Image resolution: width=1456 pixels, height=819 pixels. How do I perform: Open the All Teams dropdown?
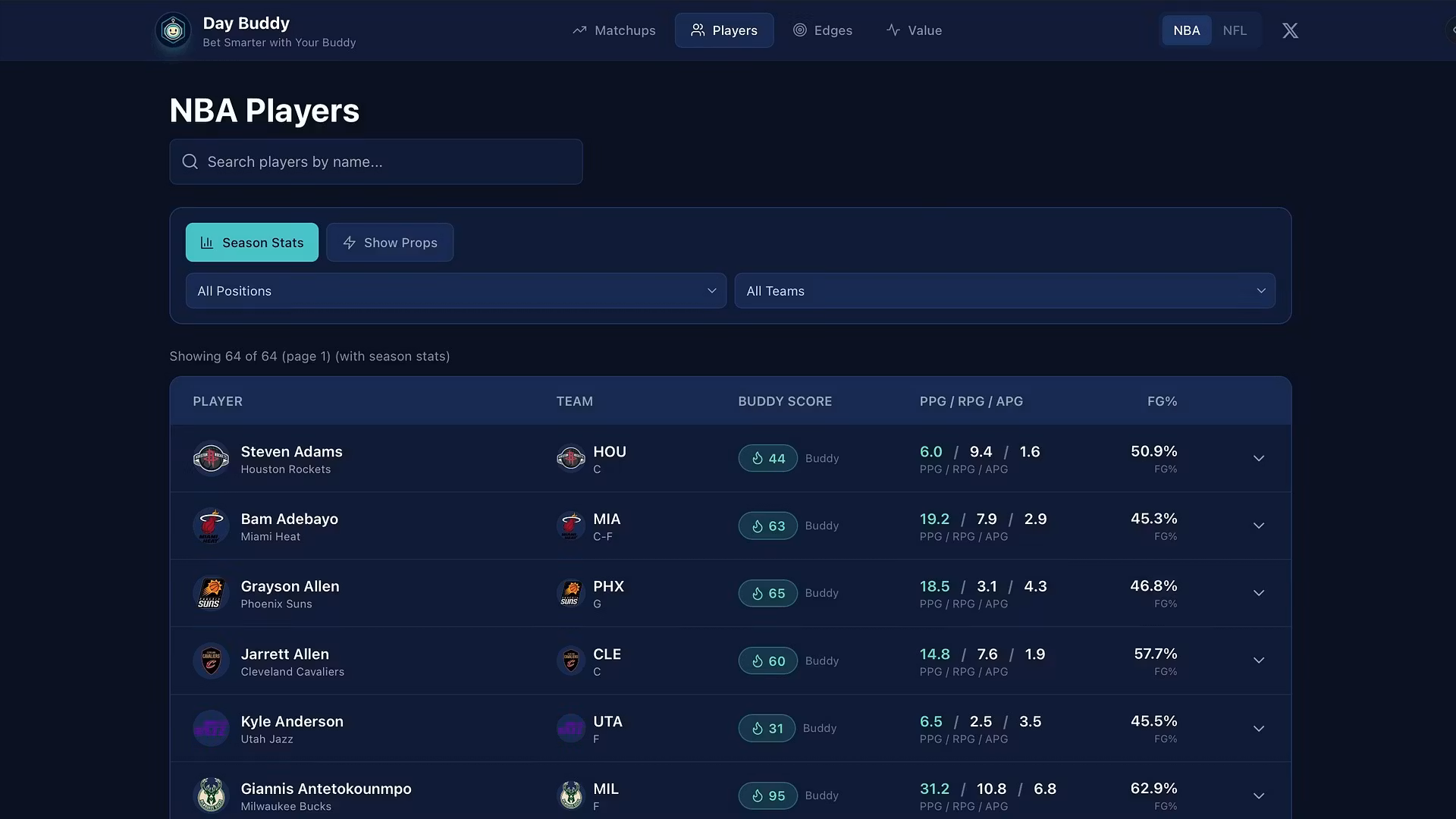pos(1004,291)
